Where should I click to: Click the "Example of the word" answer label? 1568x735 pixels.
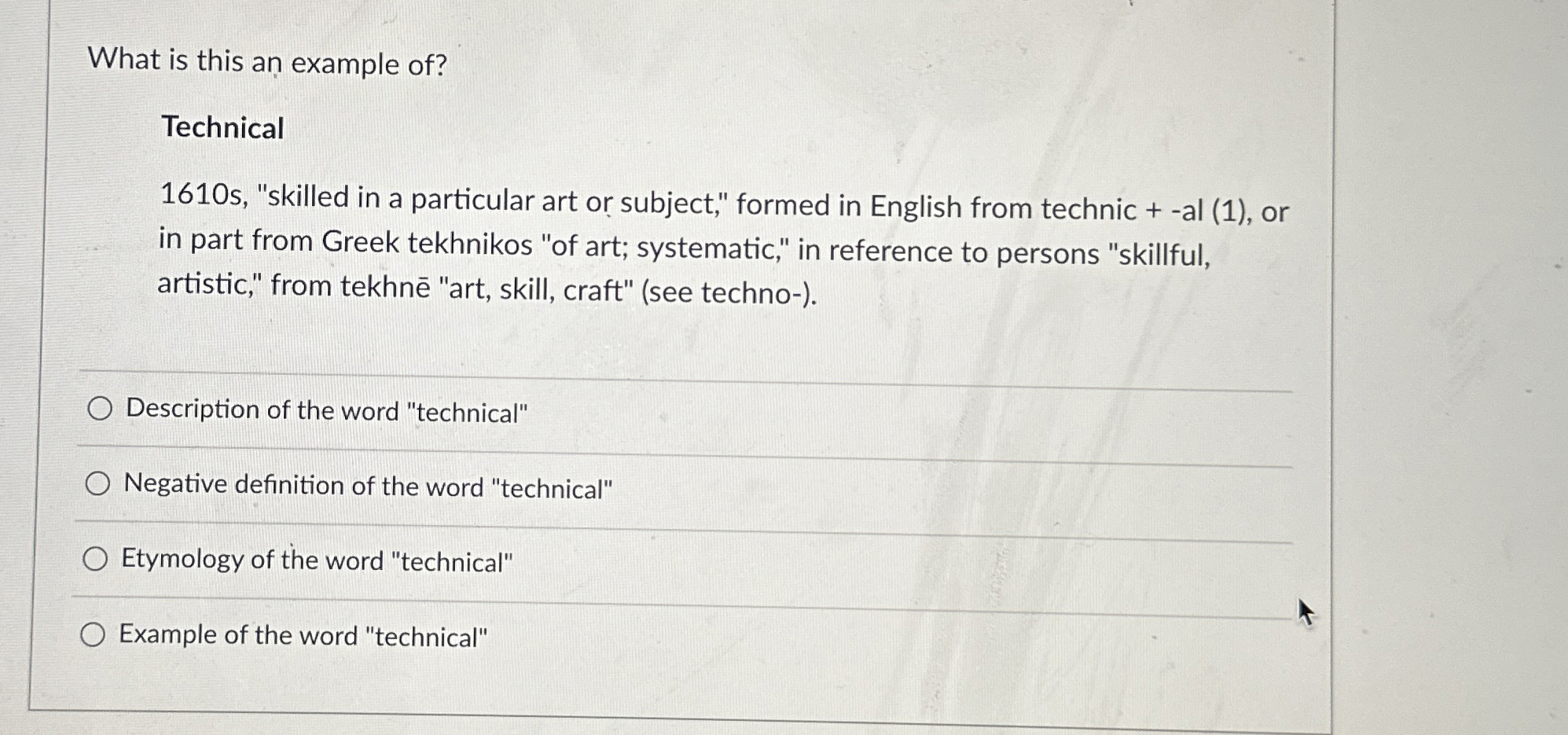[303, 635]
